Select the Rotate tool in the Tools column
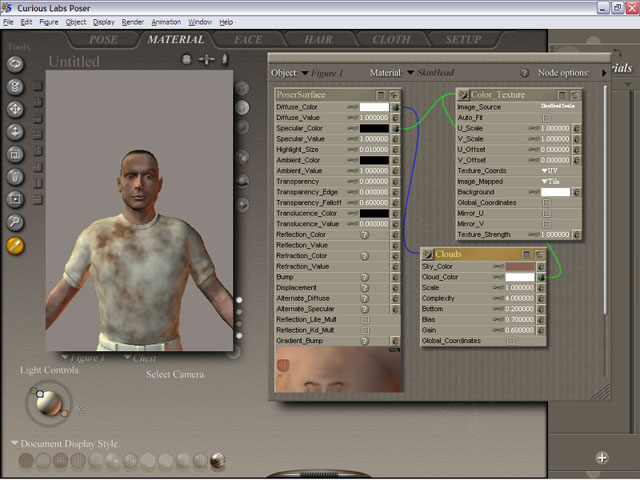The width and height of the screenshot is (640, 480). (15, 63)
